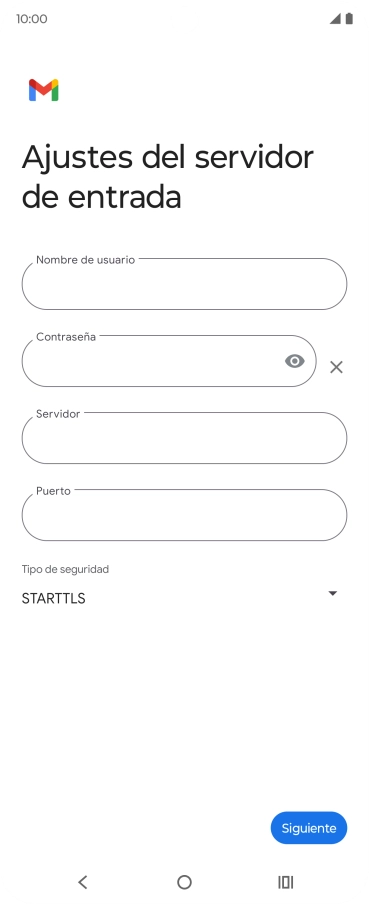Image resolution: width=369 pixels, height=904 pixels.
Task: Tap the floating Servidor field label
Action: pyautogui.click(x=58, y=413)
